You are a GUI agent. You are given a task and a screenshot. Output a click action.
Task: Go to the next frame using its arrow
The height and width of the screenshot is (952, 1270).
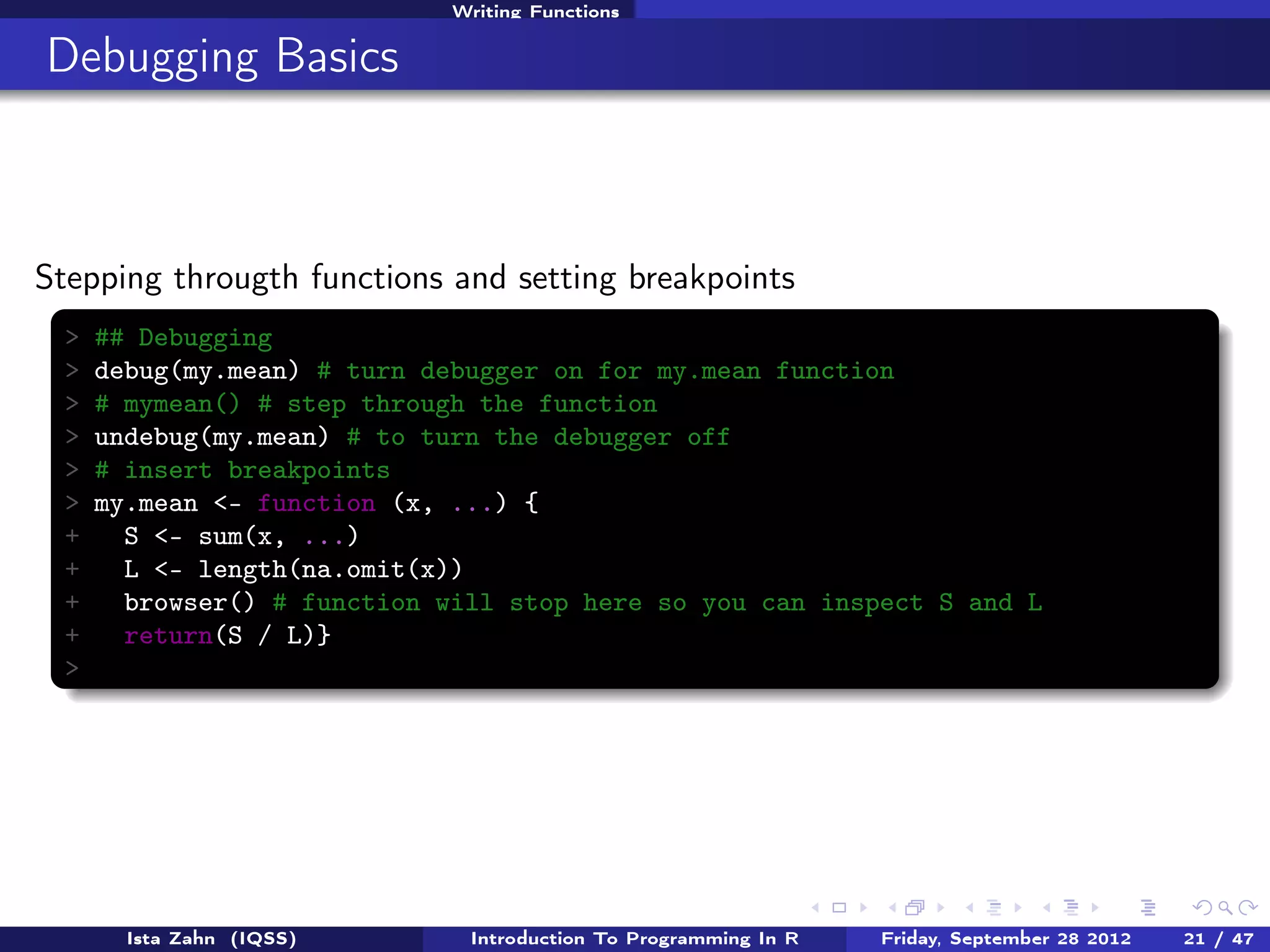[x=941, y=908]
